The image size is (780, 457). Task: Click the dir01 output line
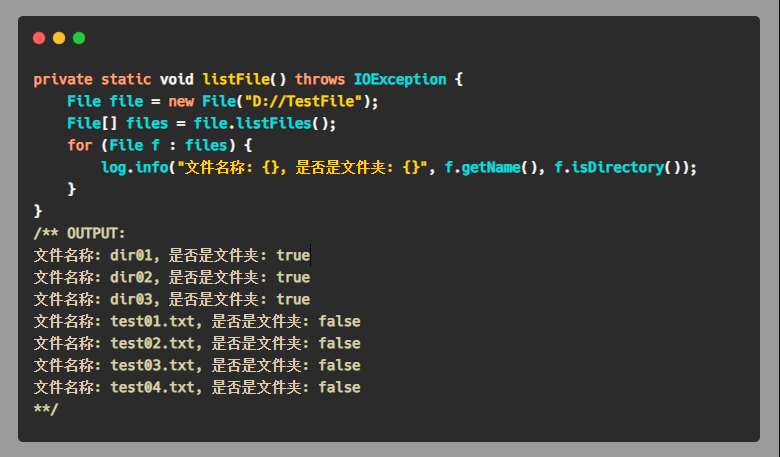[172, 255]
